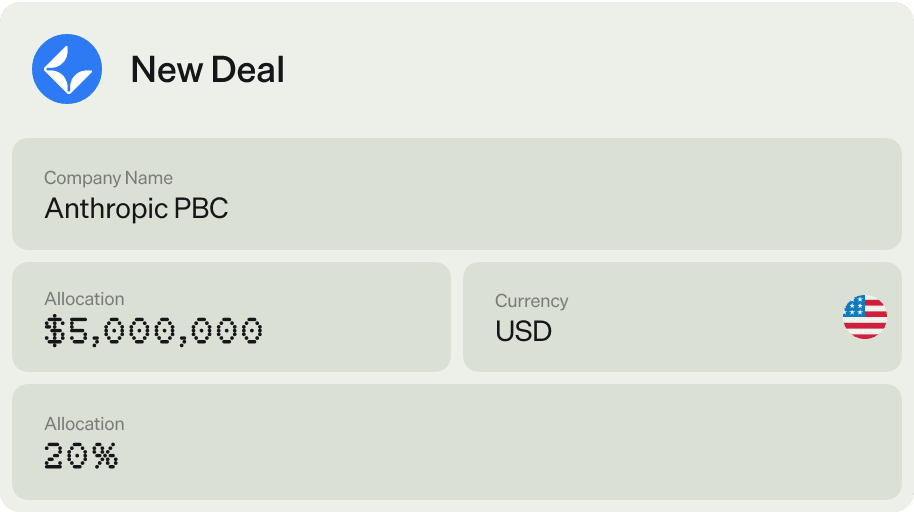The height and width of the screenshot is (512, 914).
Task: Click the US flag icon
Action: (864, 317)
